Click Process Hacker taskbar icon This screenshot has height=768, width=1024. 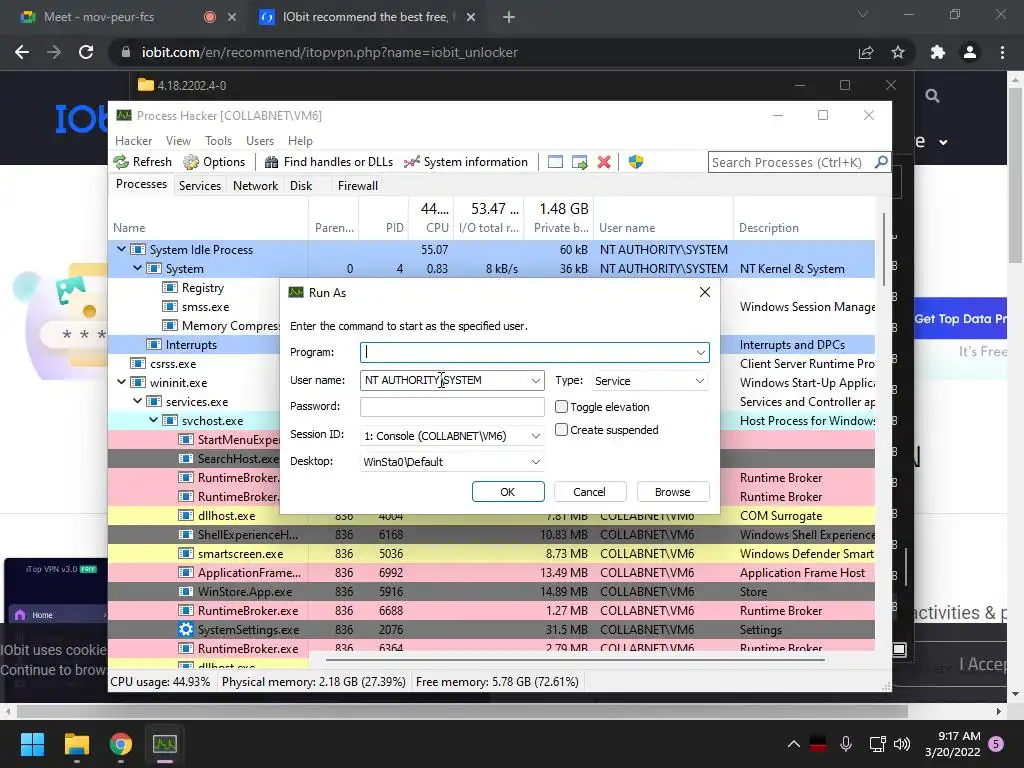coord(165,744)
